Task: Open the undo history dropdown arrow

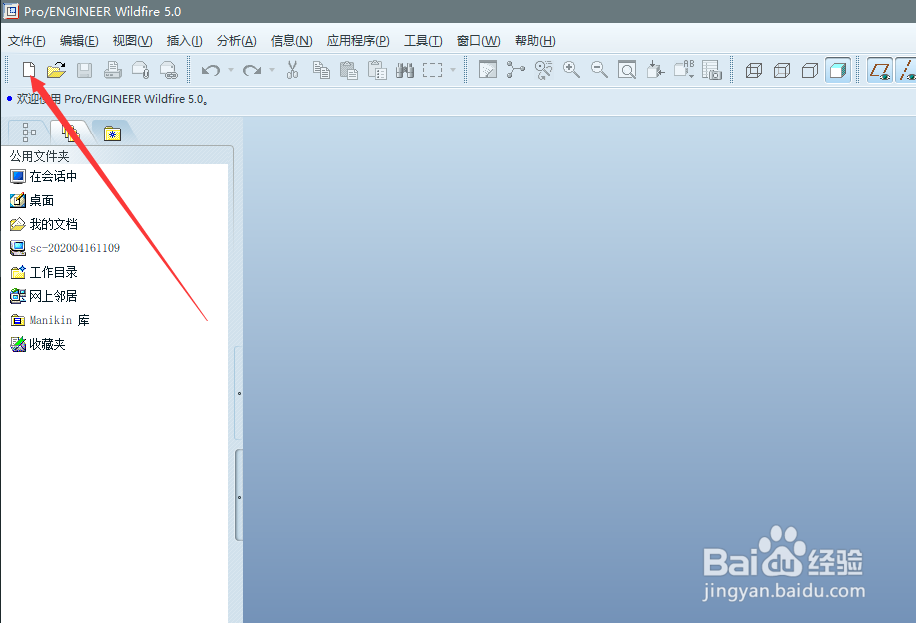Action: coord(231,70)
